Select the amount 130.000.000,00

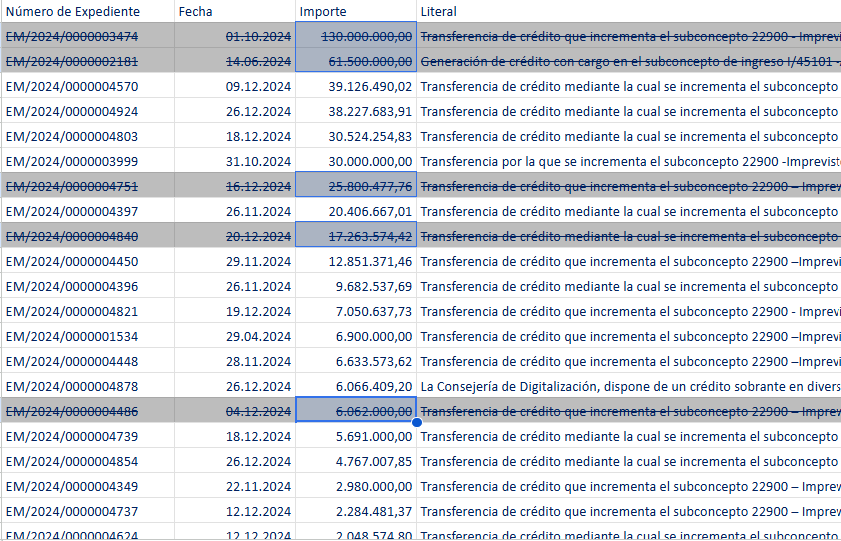click(356, 36)
